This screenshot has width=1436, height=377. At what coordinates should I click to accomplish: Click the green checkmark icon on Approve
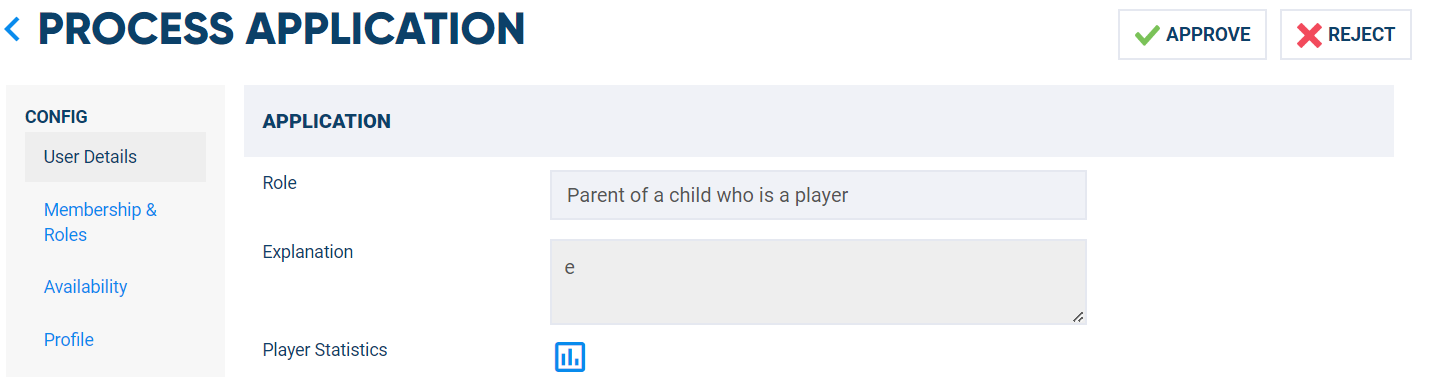point(1146,35)
